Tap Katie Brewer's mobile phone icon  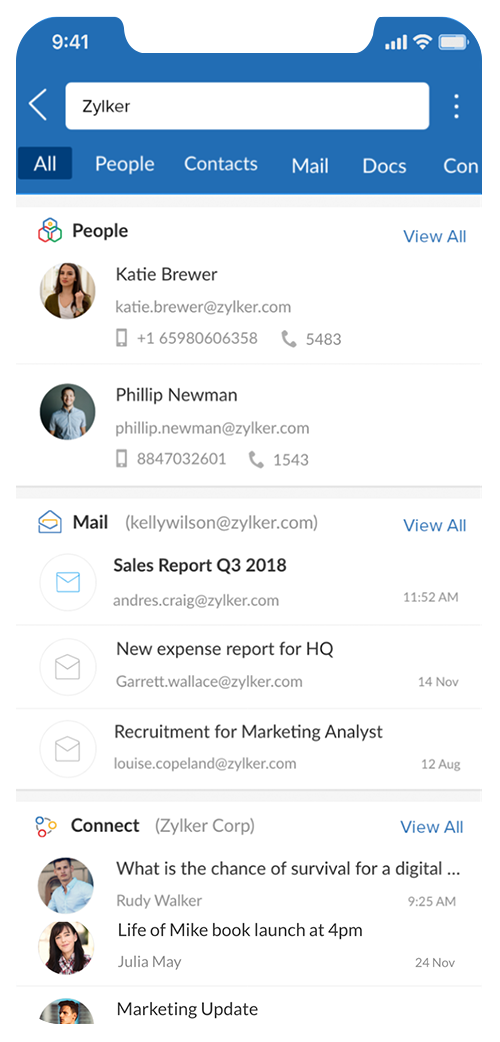coord(122,338)
